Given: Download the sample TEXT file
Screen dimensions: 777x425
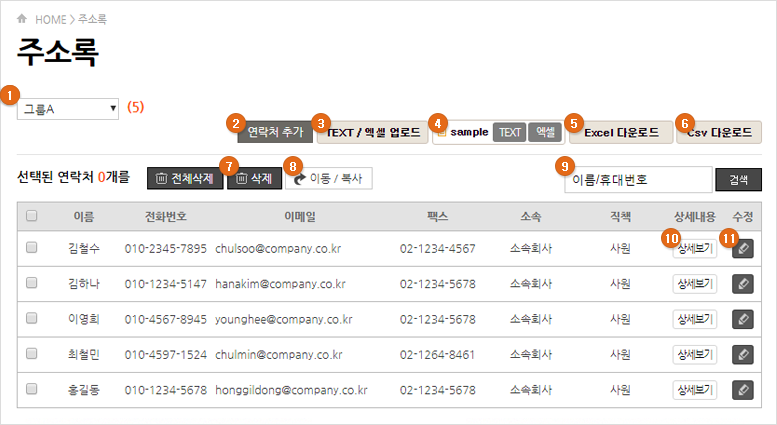Looking at the screenshot, I should (x=510, y=132).
